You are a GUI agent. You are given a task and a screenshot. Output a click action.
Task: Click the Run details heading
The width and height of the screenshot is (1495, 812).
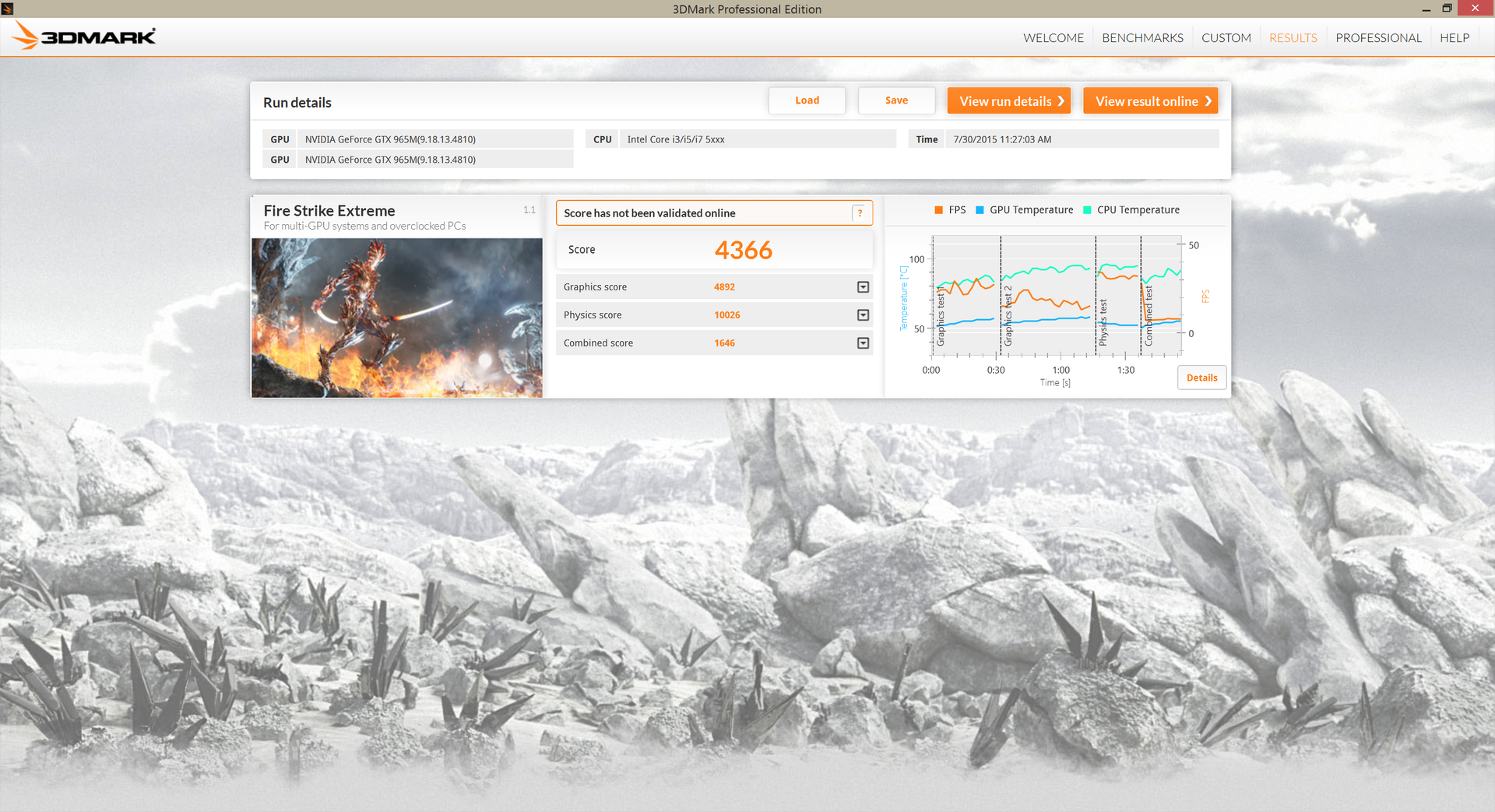pyautogui.click(x=297, y=103)
